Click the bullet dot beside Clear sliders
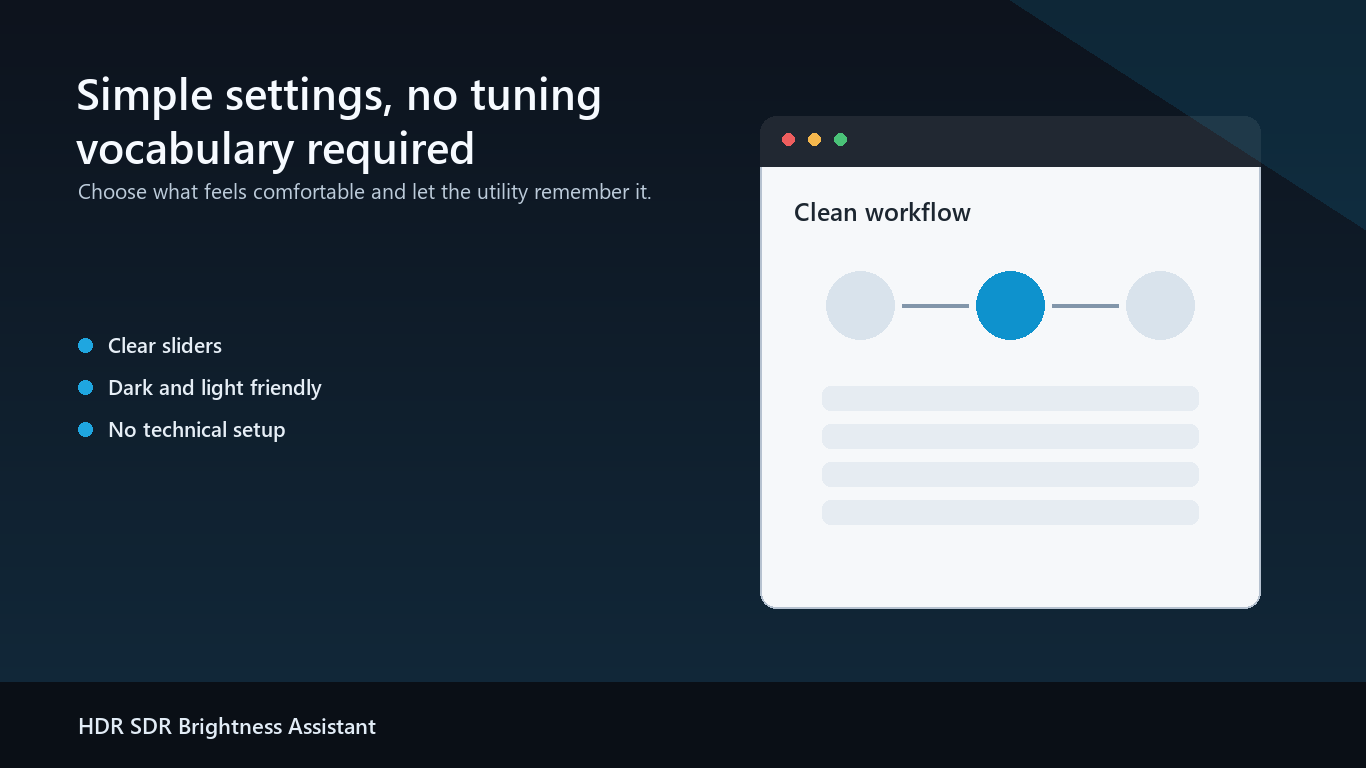Screen dimensions: 1366x768 (85, 346)
